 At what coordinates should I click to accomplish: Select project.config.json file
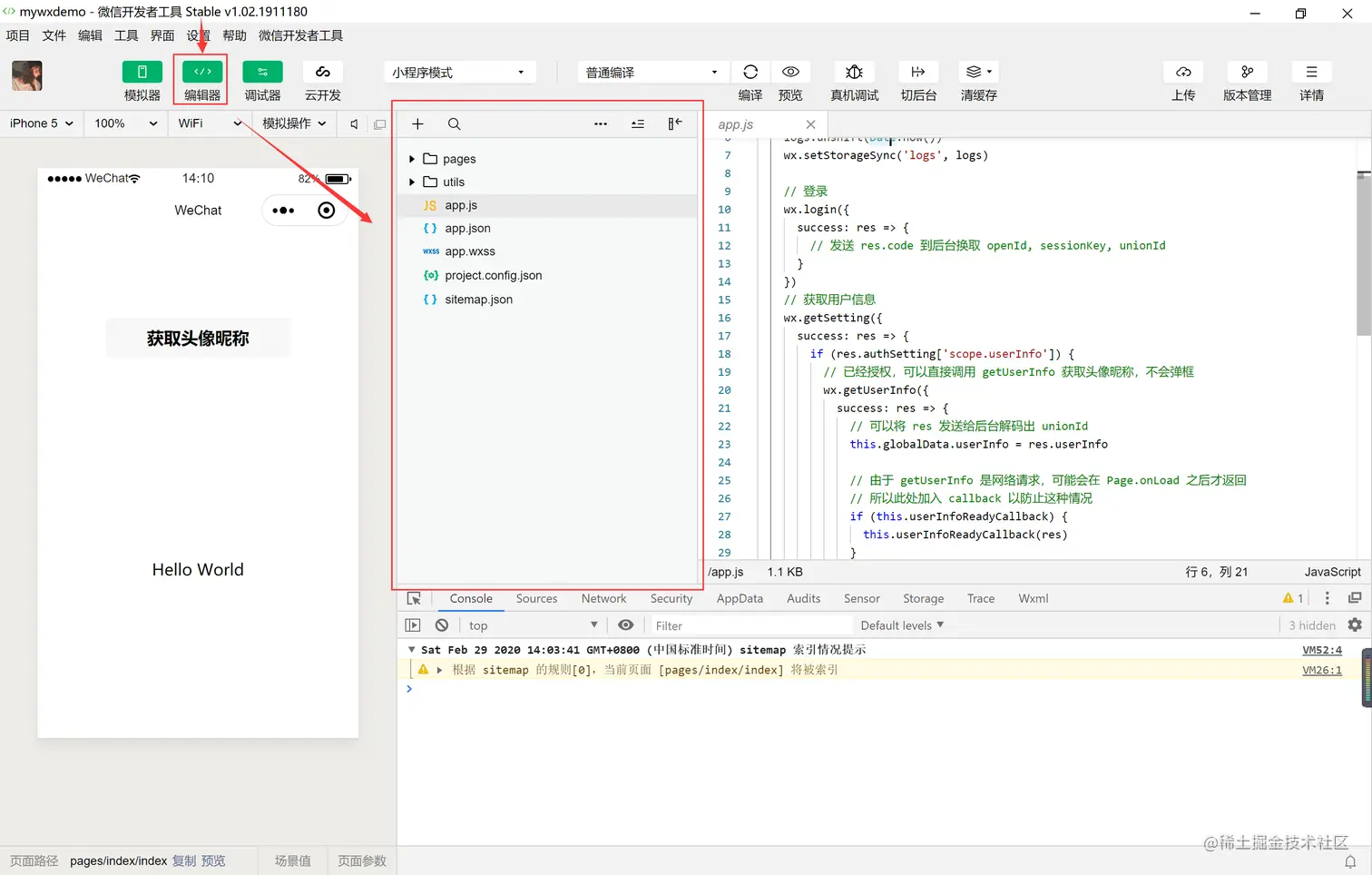pyautogui.click(x=547, y=276)
